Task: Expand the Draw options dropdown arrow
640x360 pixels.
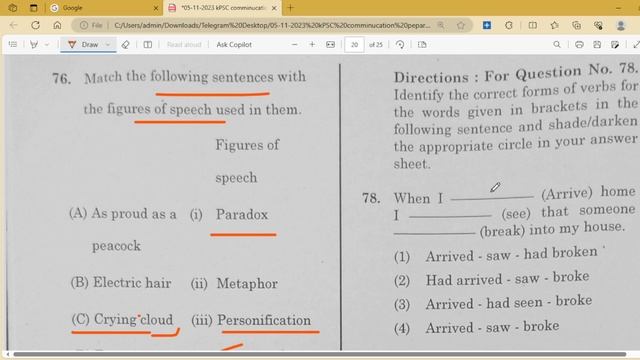Action: pos(108,44)
